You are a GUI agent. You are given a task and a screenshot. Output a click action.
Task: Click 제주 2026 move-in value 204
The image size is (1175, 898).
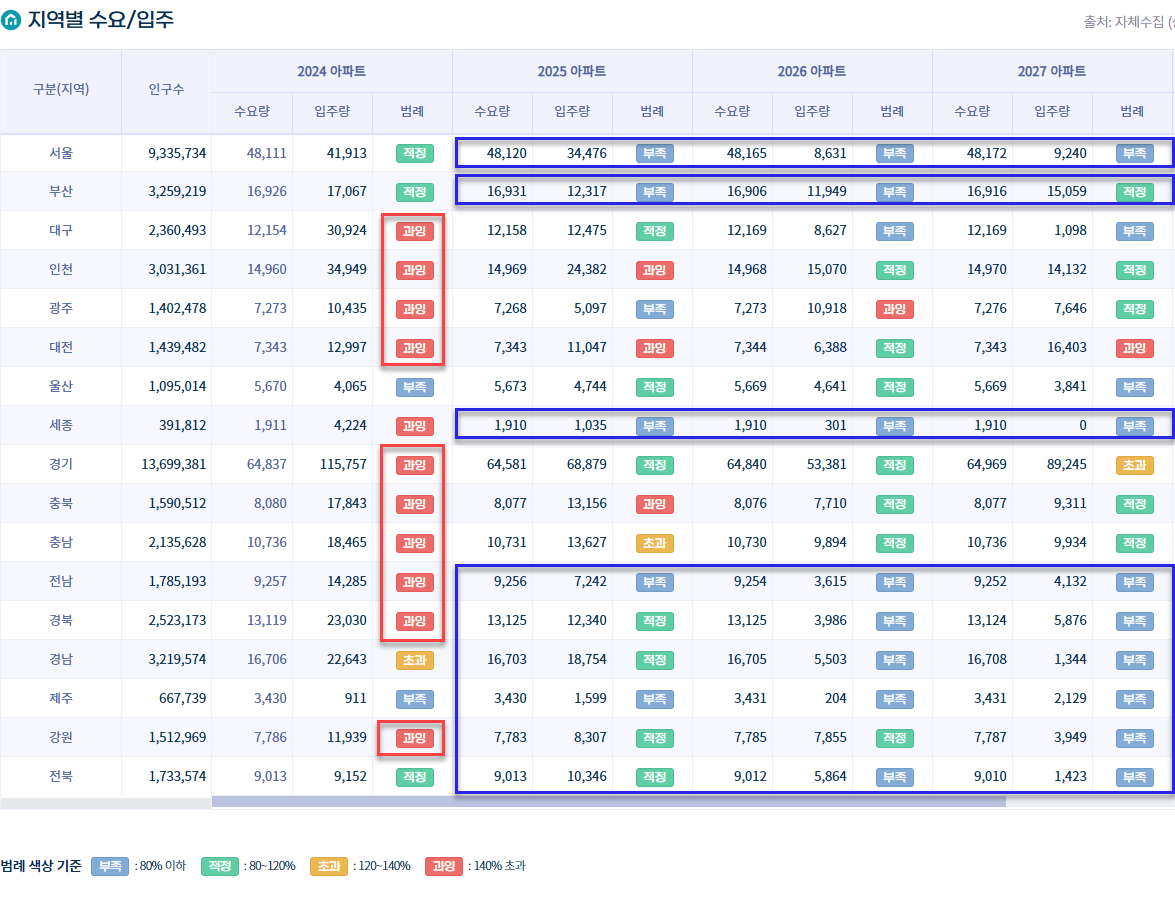(x=836, y=698)
